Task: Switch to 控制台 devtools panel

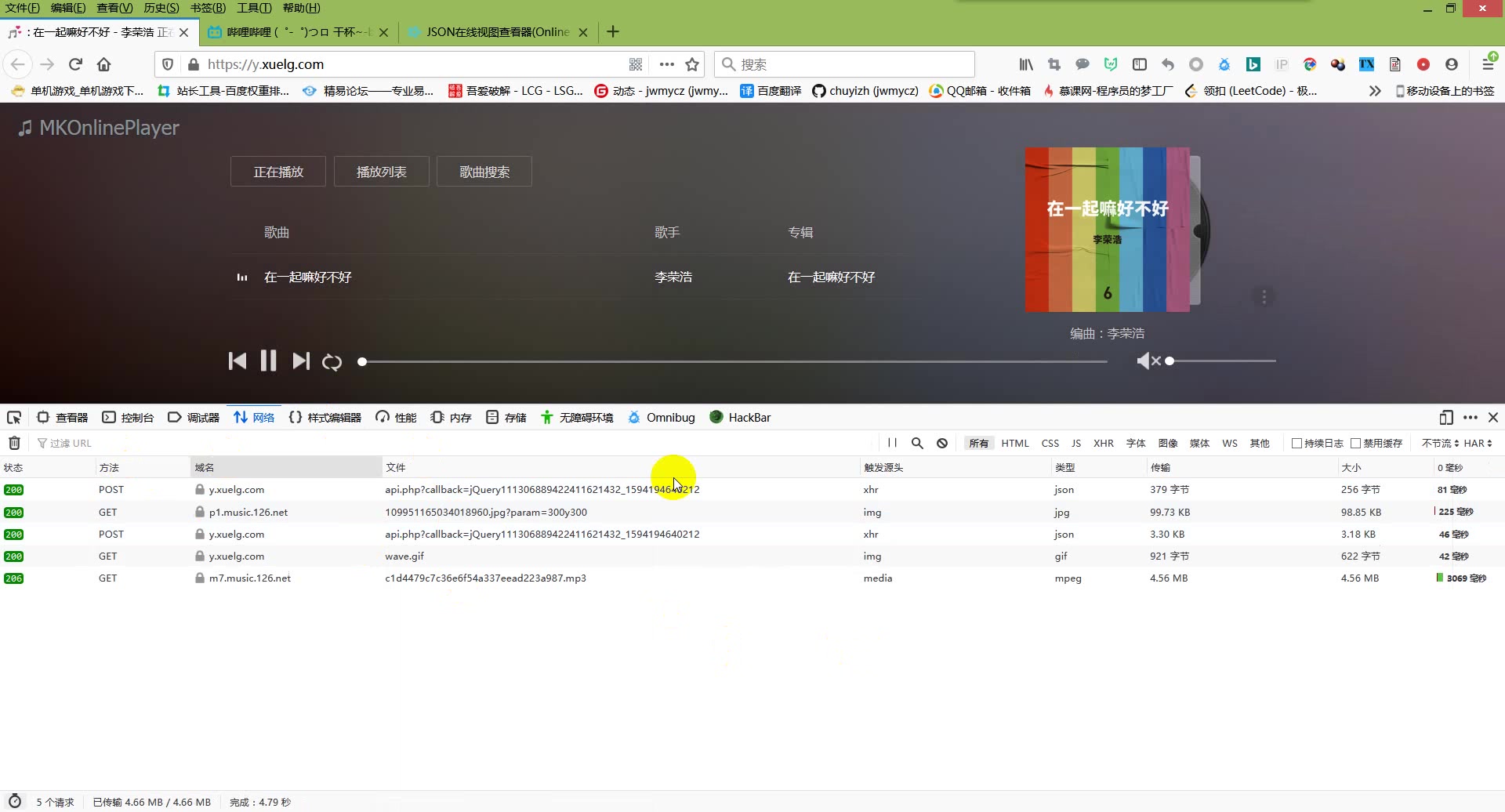Action: [128, 417]
